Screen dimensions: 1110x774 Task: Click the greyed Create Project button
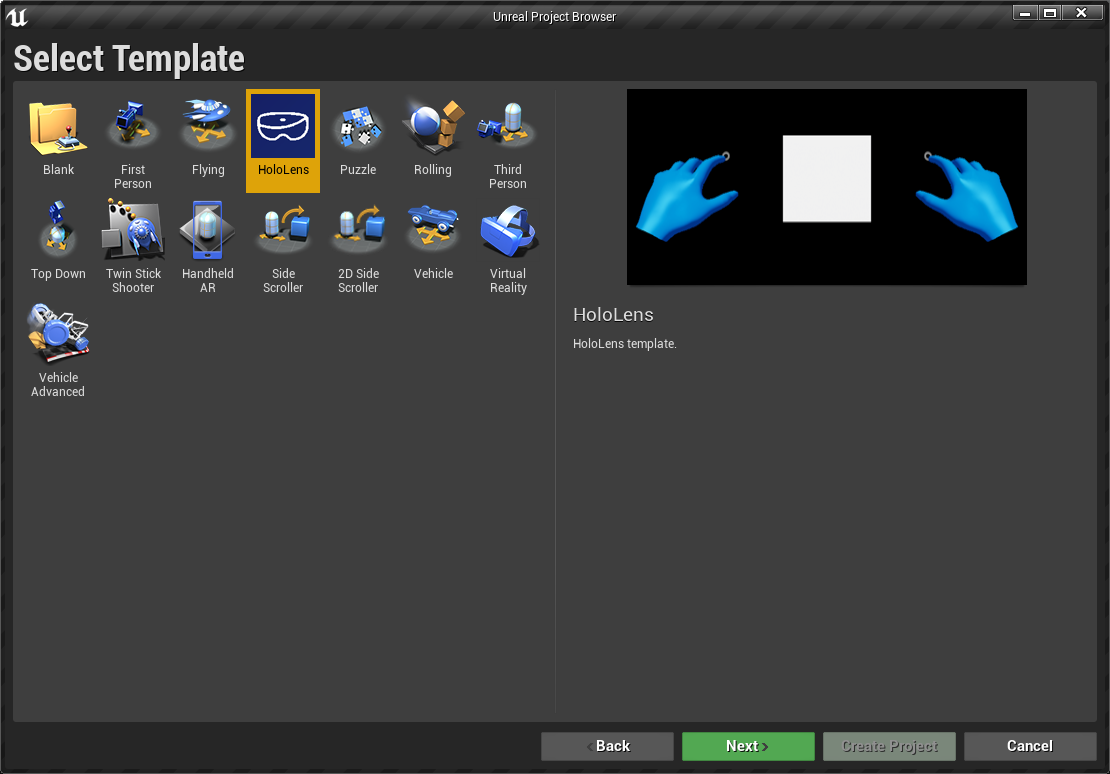click(x=889, y=746)
